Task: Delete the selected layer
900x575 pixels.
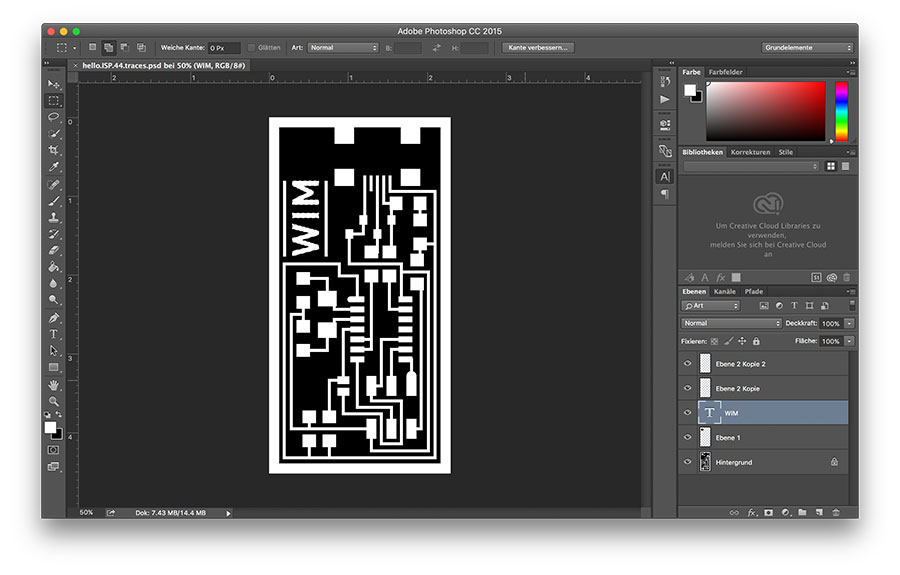Action: tap(836, 512)
